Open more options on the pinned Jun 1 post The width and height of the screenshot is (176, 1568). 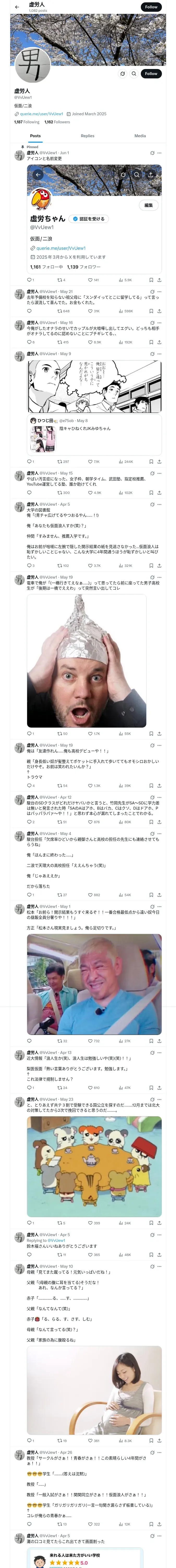[159, 153]
